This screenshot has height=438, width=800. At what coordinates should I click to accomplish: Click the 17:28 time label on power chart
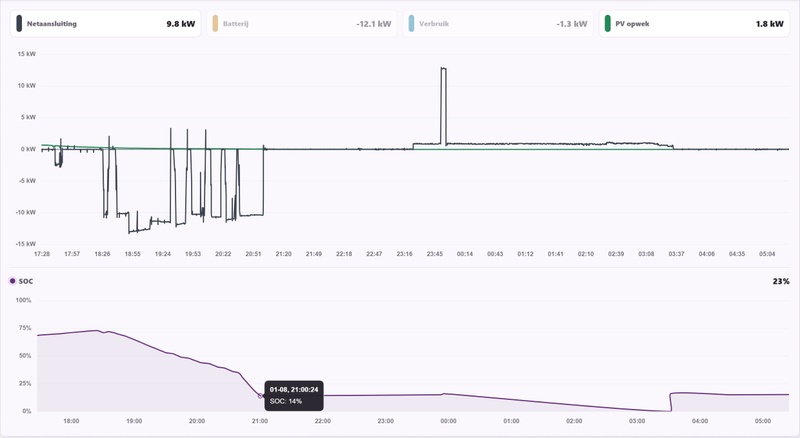click(42, 254)
